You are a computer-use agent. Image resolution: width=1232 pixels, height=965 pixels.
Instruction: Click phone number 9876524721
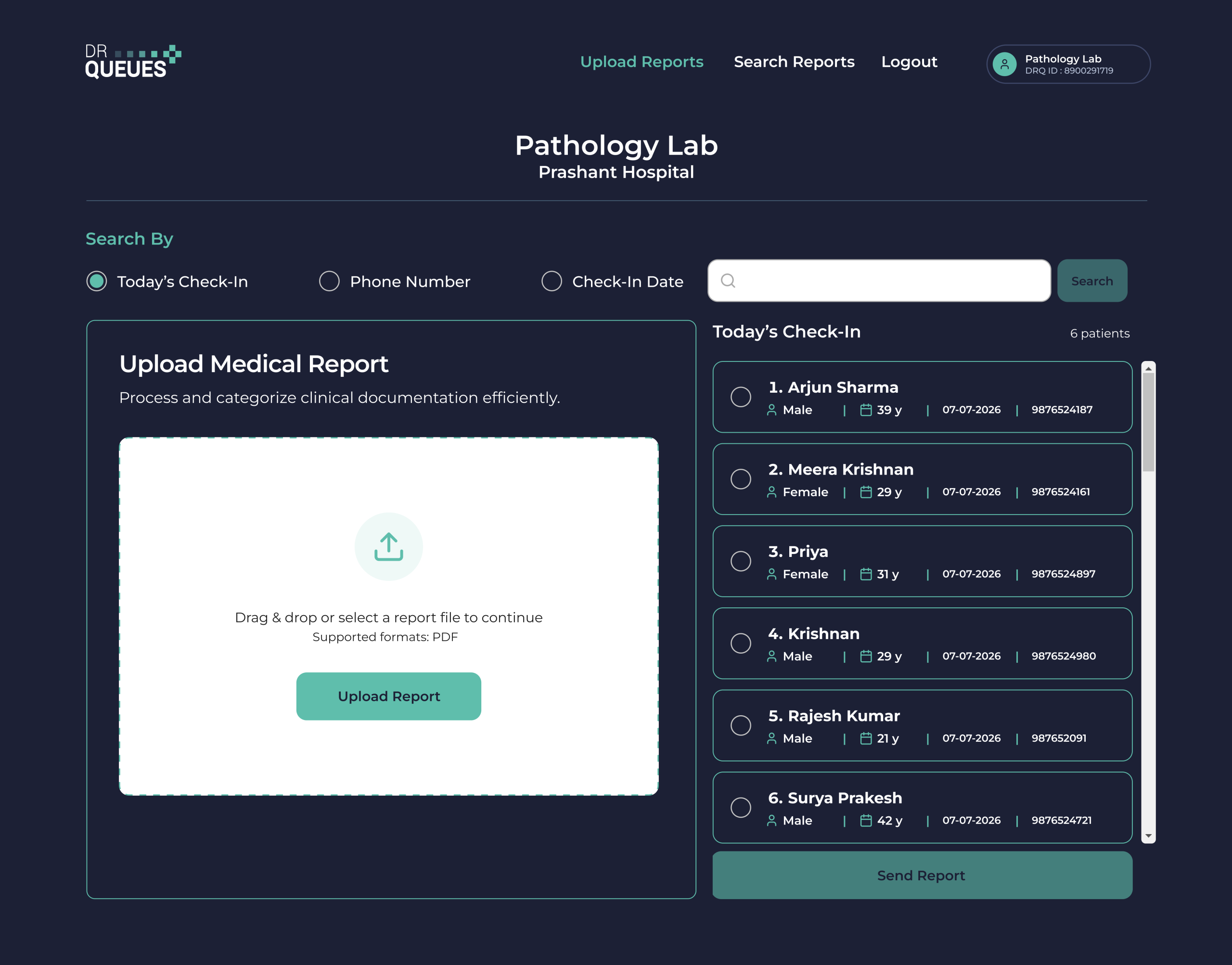1062,820
